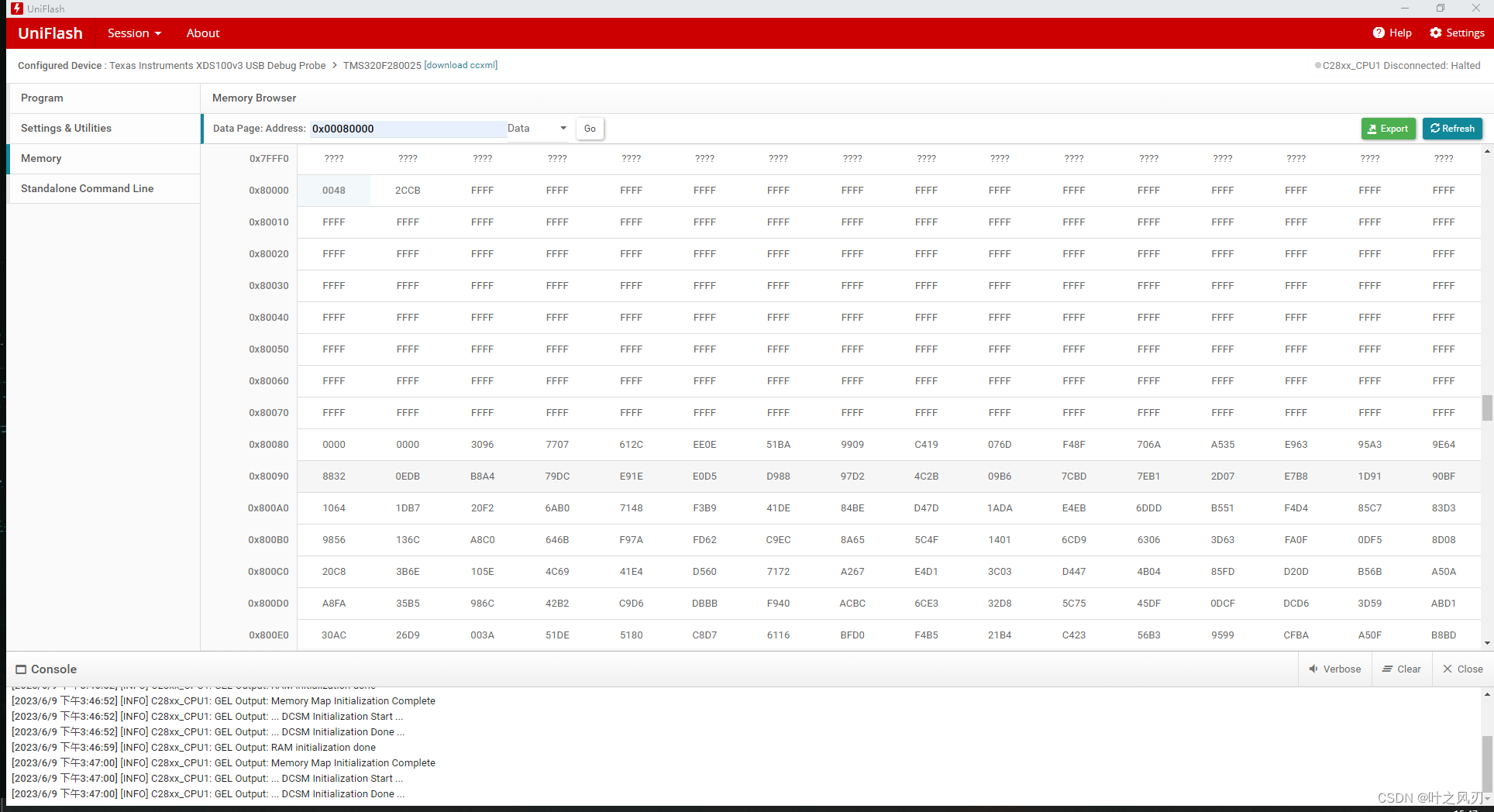Image resolution: width=1494 pixels, height=812 pixels.
Task: Click memory table scrollbar down arrow
Action: pos(1487,643)
